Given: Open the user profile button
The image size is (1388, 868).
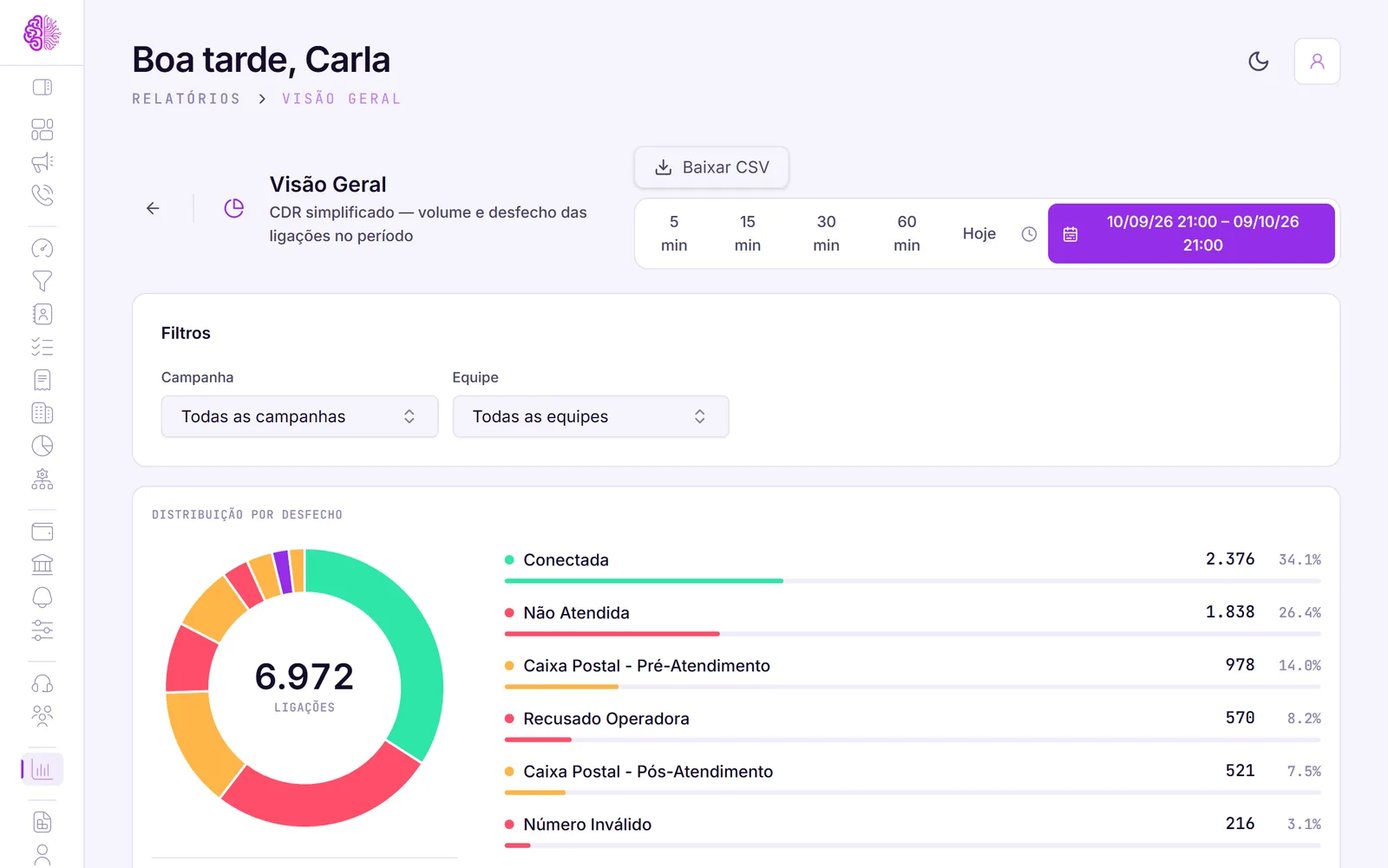Looking at the screenshot, I should pyautogui.click(x=1317, y=61).
